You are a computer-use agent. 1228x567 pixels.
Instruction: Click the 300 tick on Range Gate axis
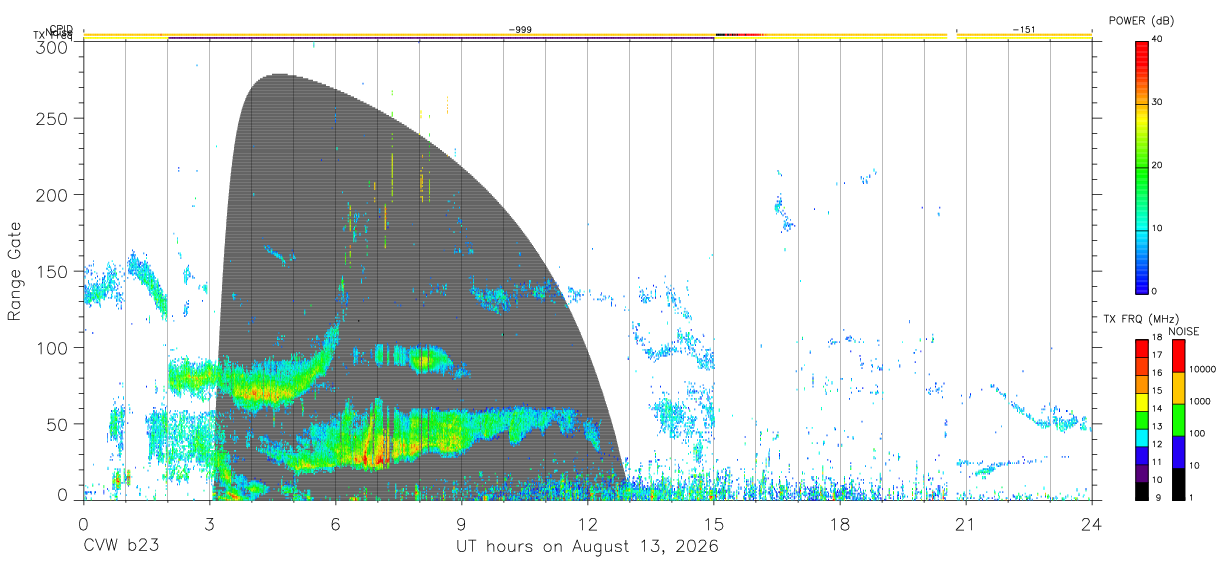click(50, 47)
